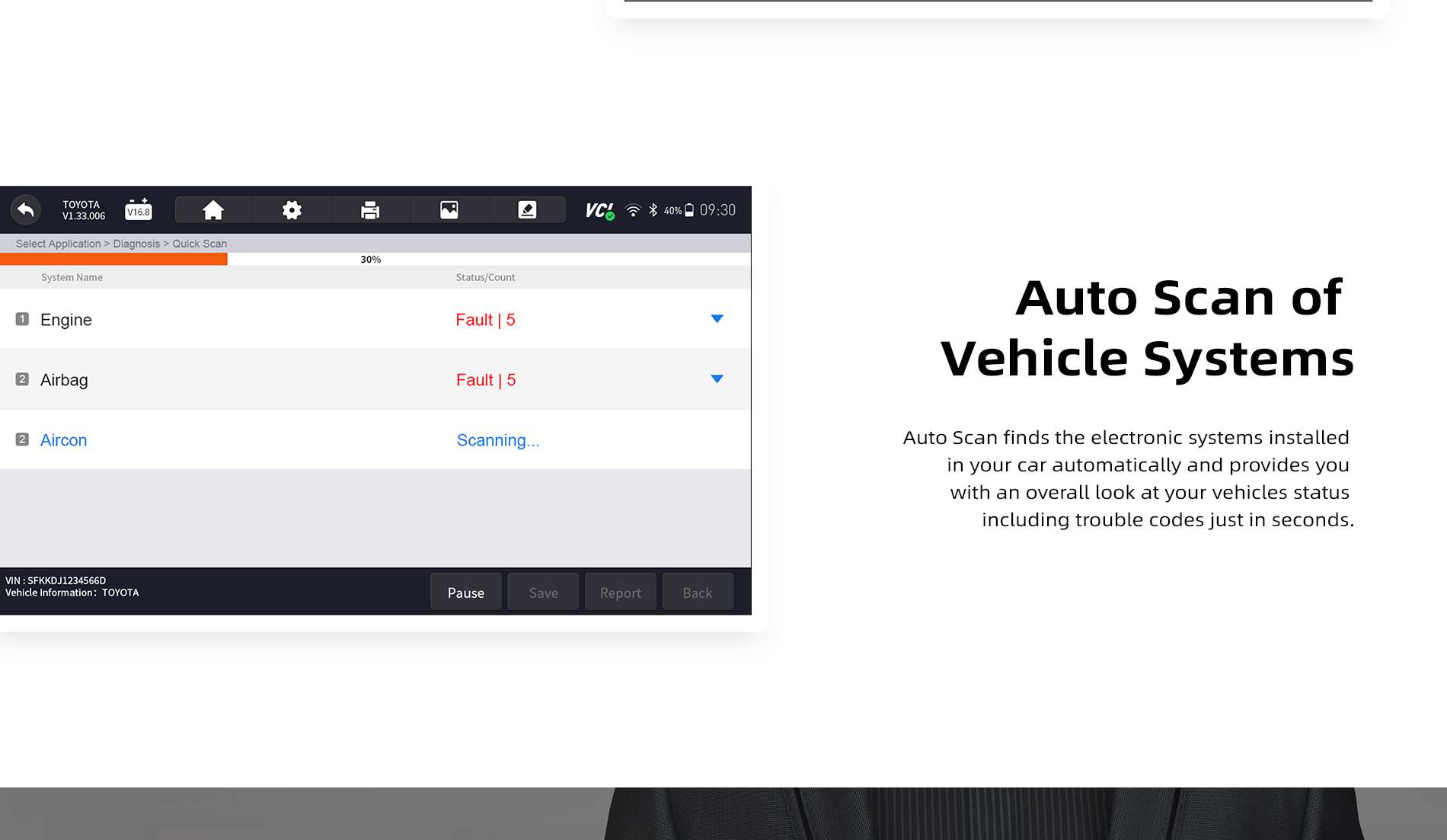Tap the Wi-Fi status icon
1447x840 pixels.
coord(633,210)
